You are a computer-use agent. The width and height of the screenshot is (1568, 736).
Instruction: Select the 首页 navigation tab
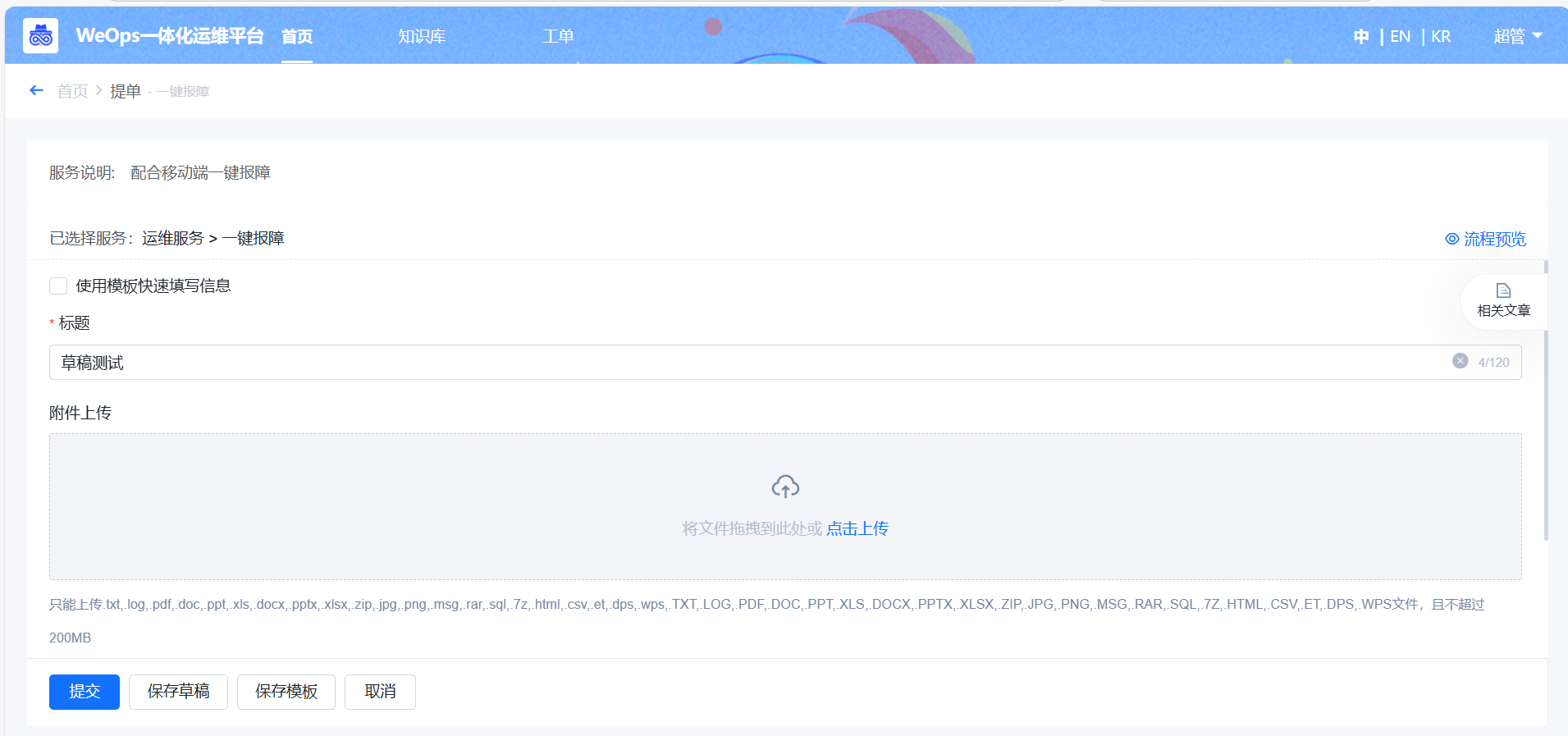pos(297,36)
